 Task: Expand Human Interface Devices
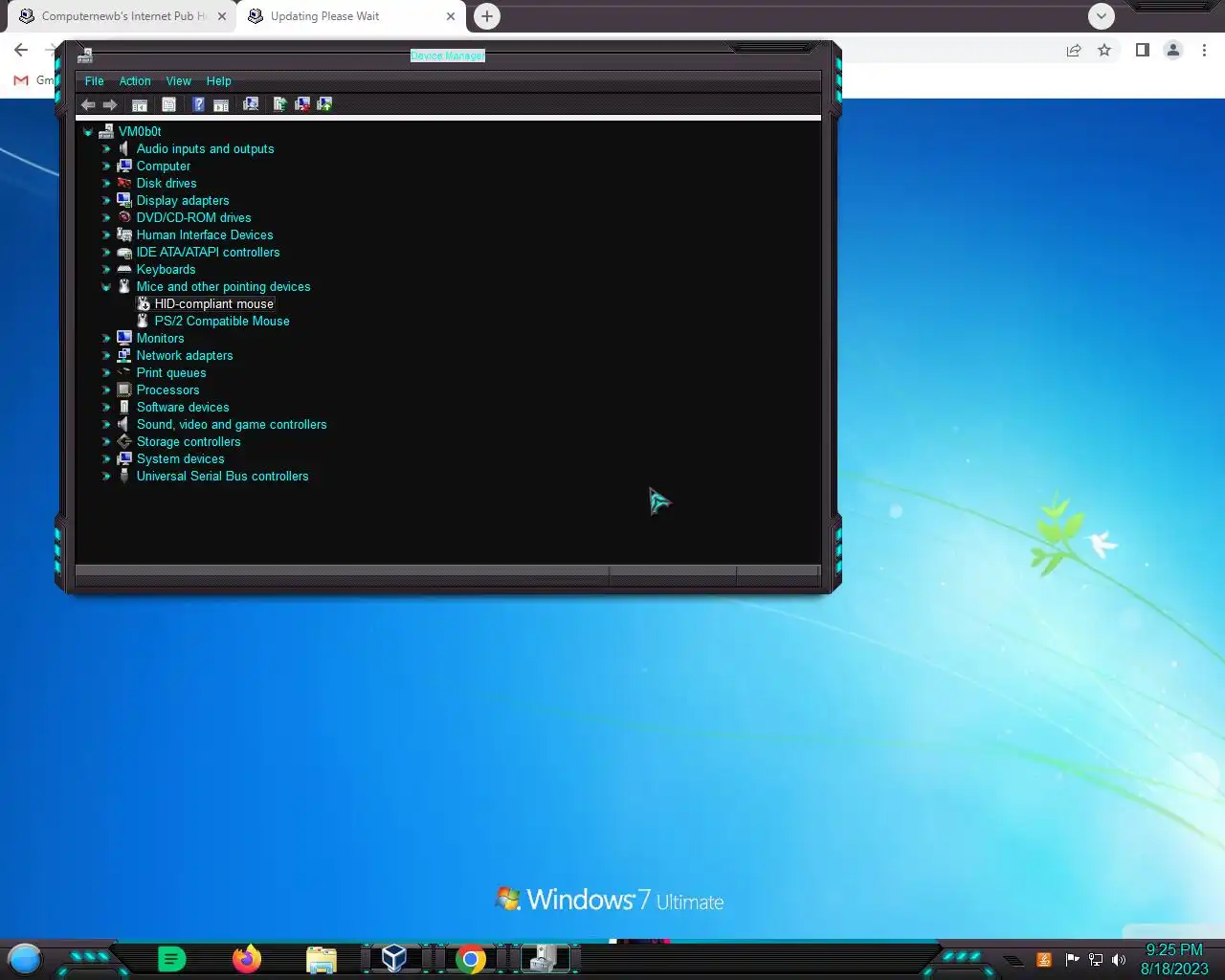tap(106, 235)
